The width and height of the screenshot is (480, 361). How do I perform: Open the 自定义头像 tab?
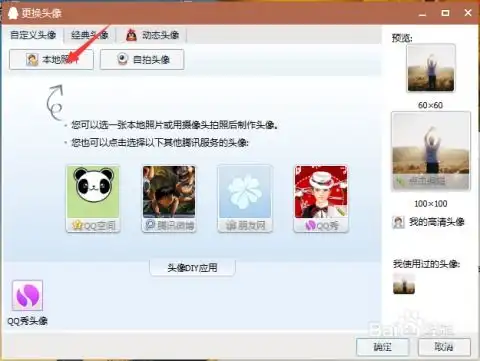[x=33, y=35]
